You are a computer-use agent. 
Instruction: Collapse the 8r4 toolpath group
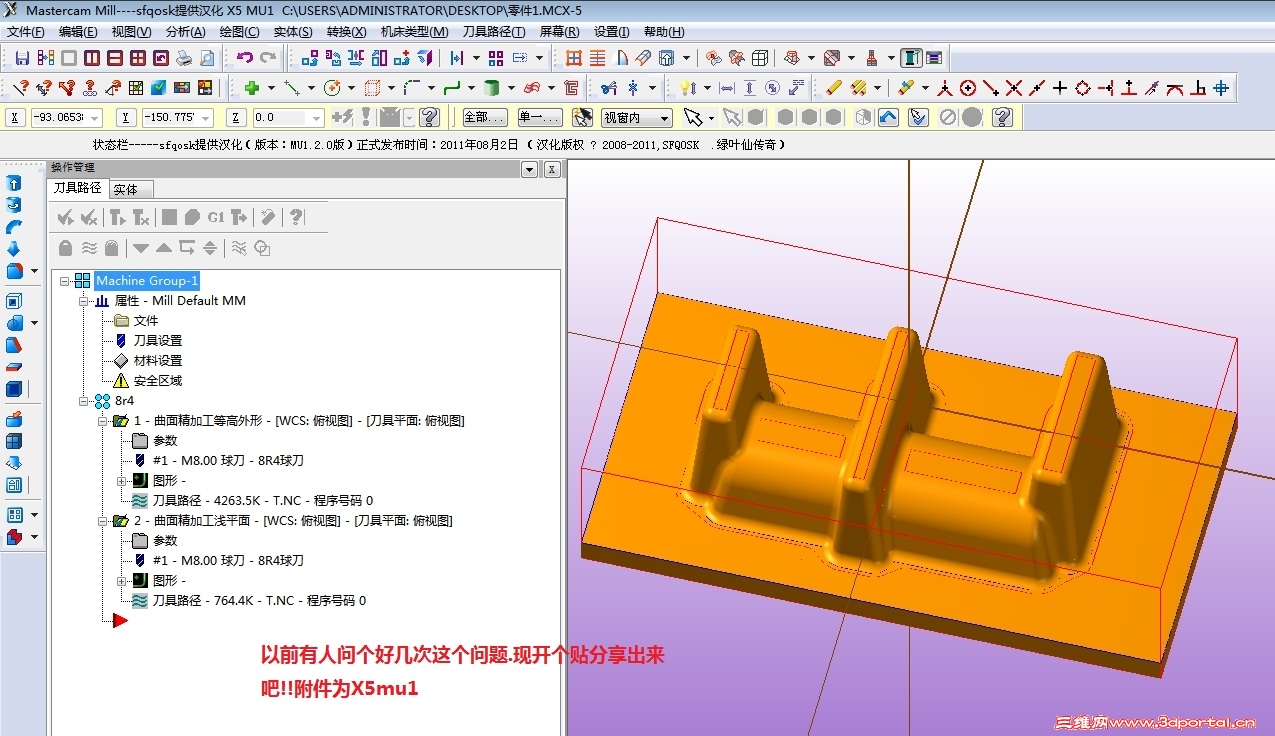[x=84, y=401]
